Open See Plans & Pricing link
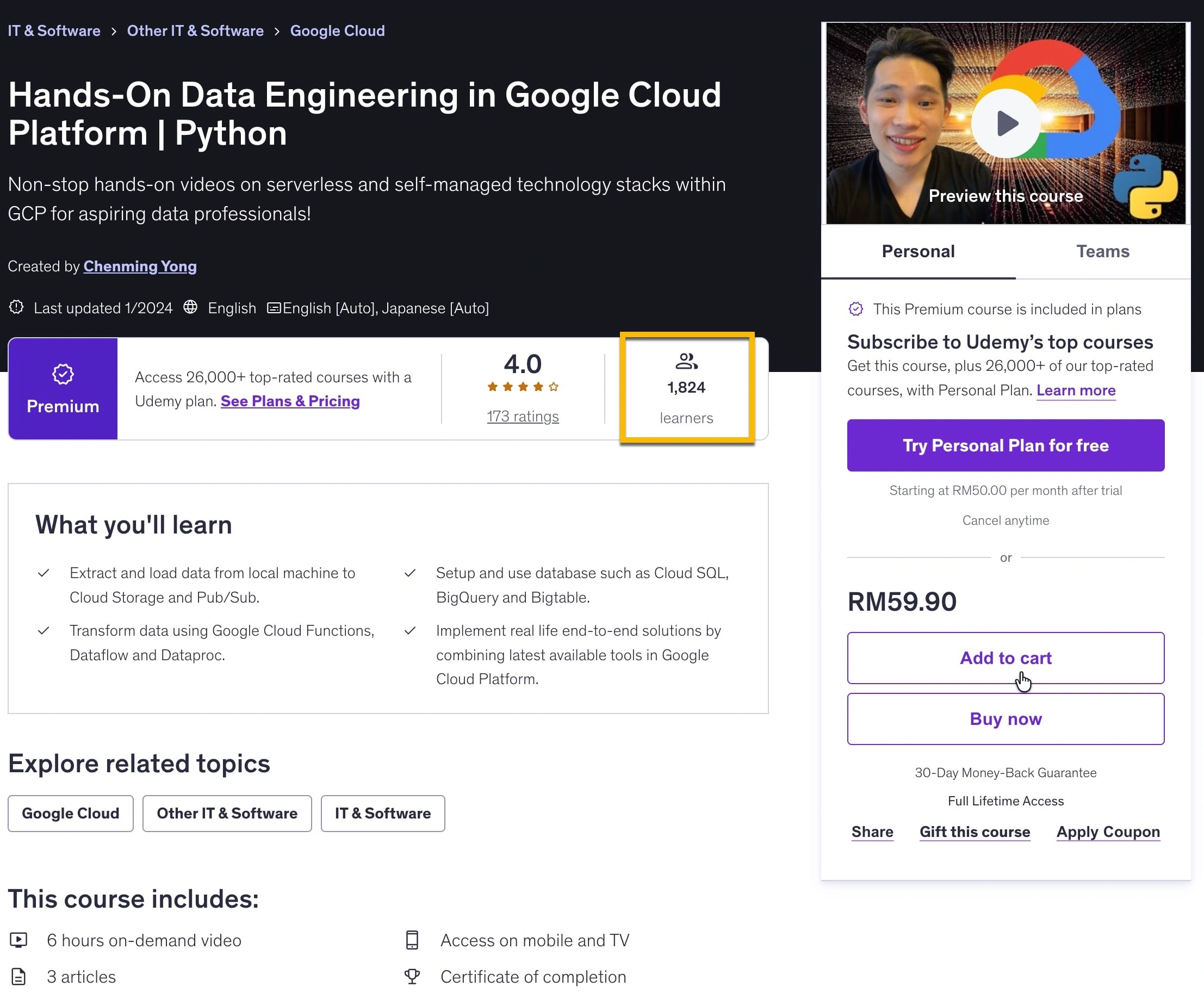Screen dimensions: 1204x1005 pyautogui.click(x=290, y=401)
